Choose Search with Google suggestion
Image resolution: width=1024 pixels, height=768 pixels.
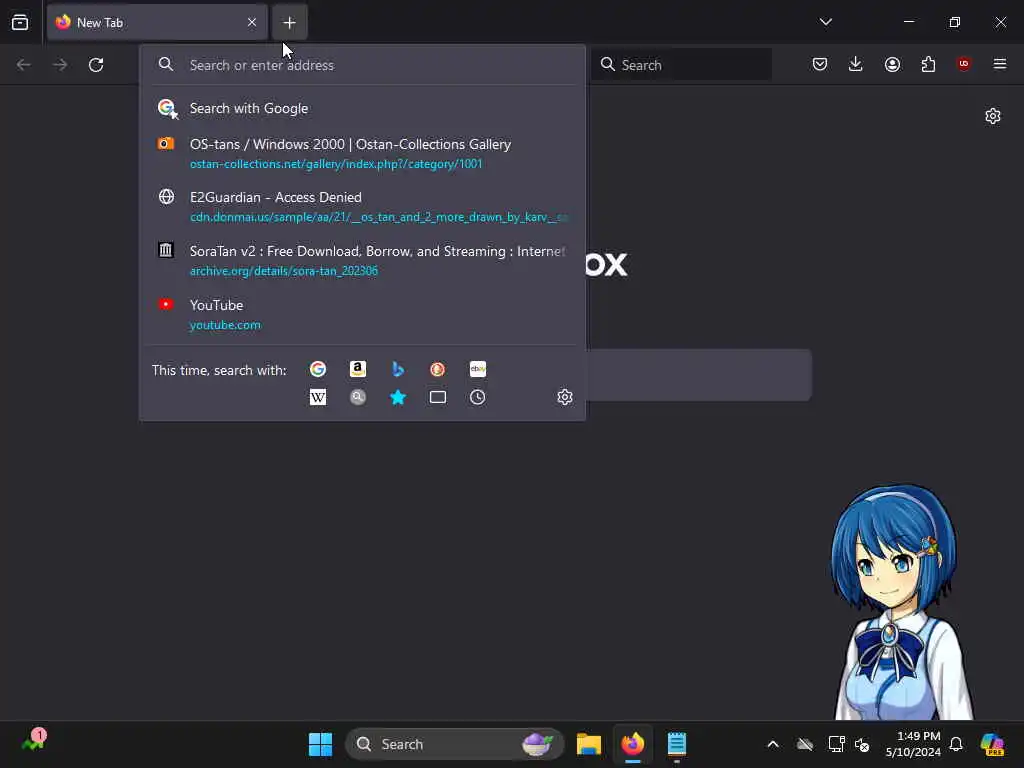pyautogui.click(x=362, y=108)
